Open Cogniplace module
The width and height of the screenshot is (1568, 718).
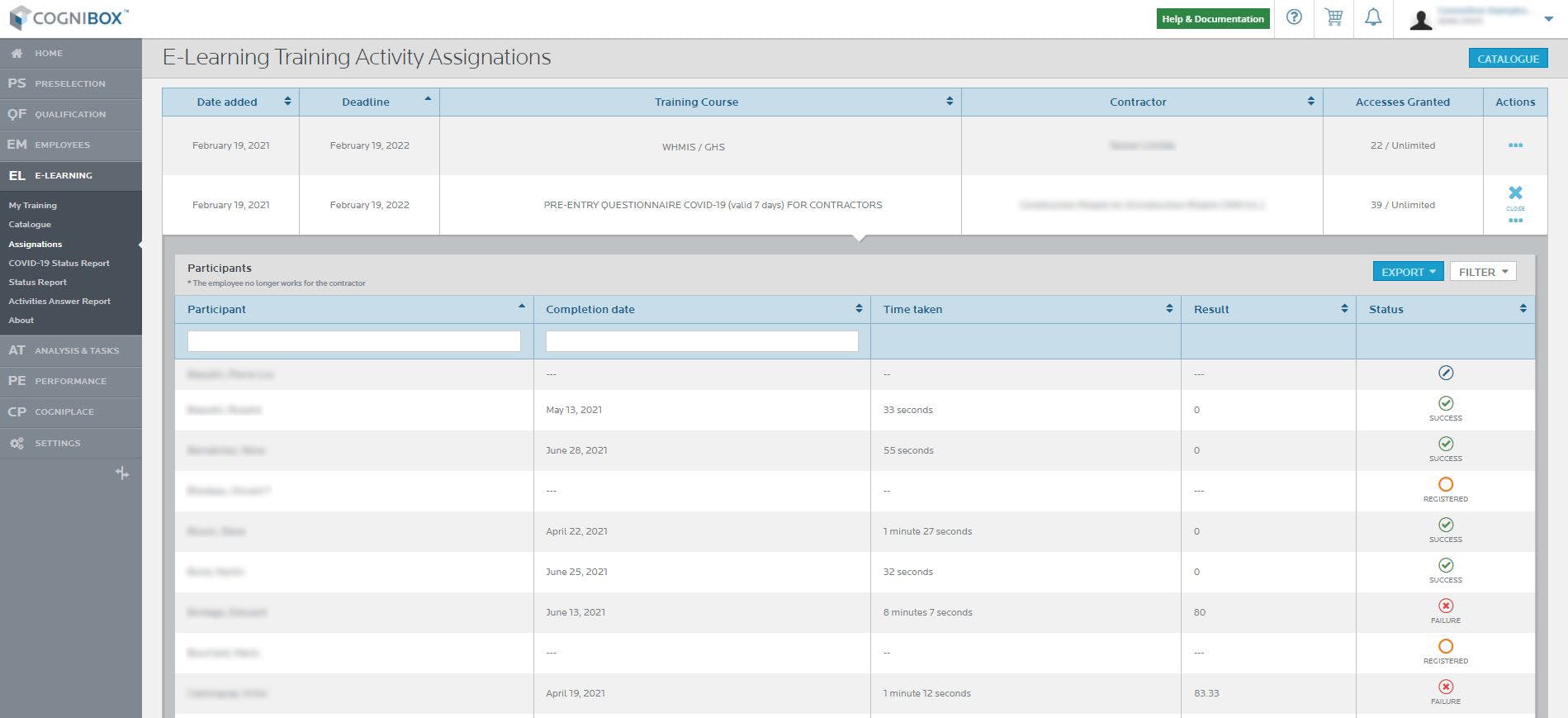coord(71,411)
